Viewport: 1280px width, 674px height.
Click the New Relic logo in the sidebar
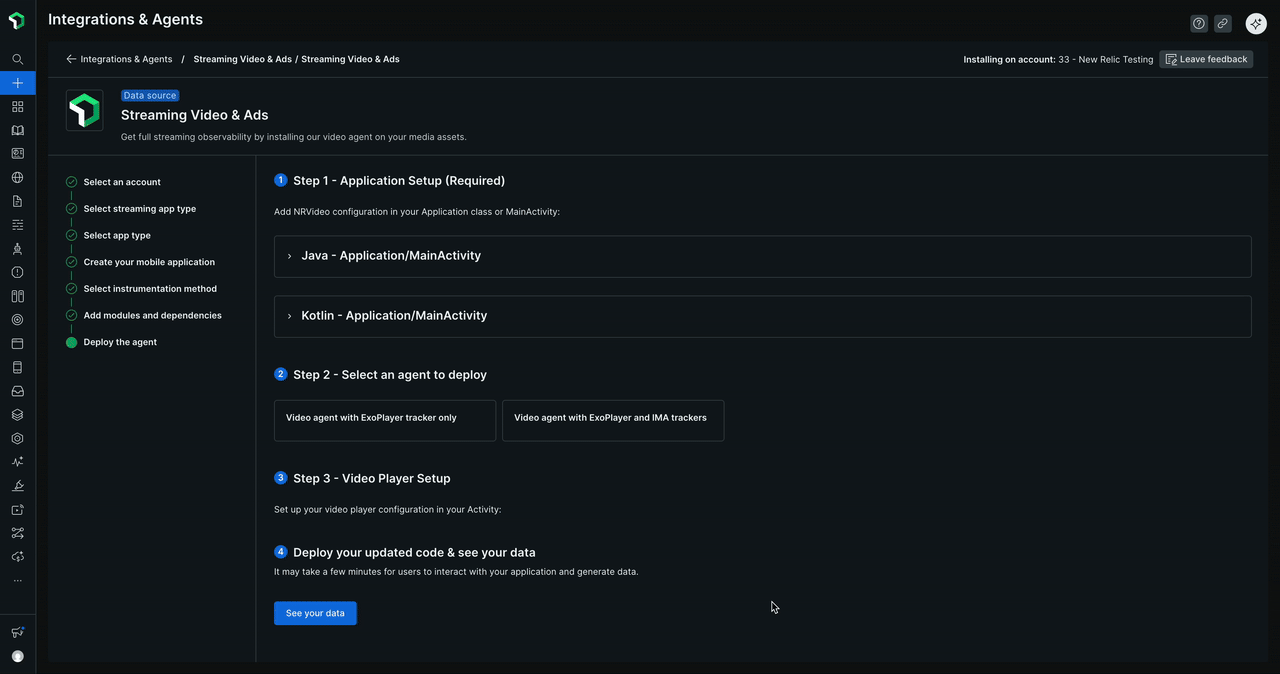(17, 21)
